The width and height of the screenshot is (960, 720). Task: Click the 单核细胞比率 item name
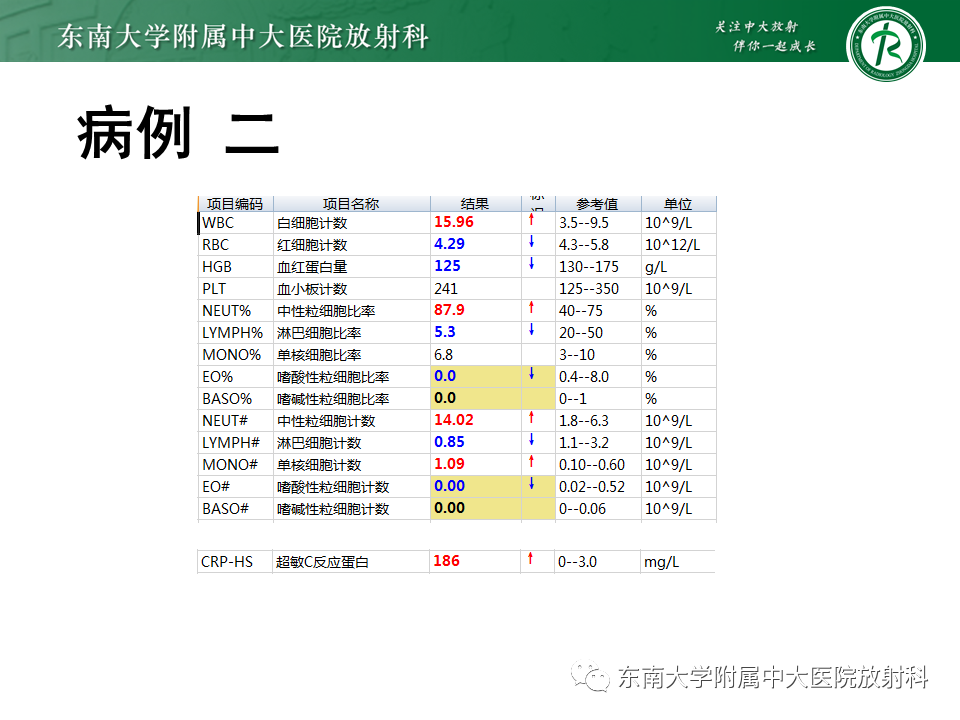click(319, 356)
